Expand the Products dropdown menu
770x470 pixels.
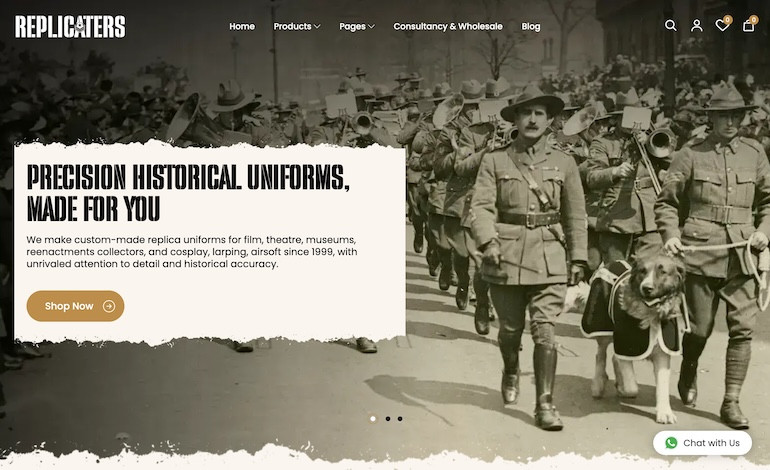tap(296, 27)
